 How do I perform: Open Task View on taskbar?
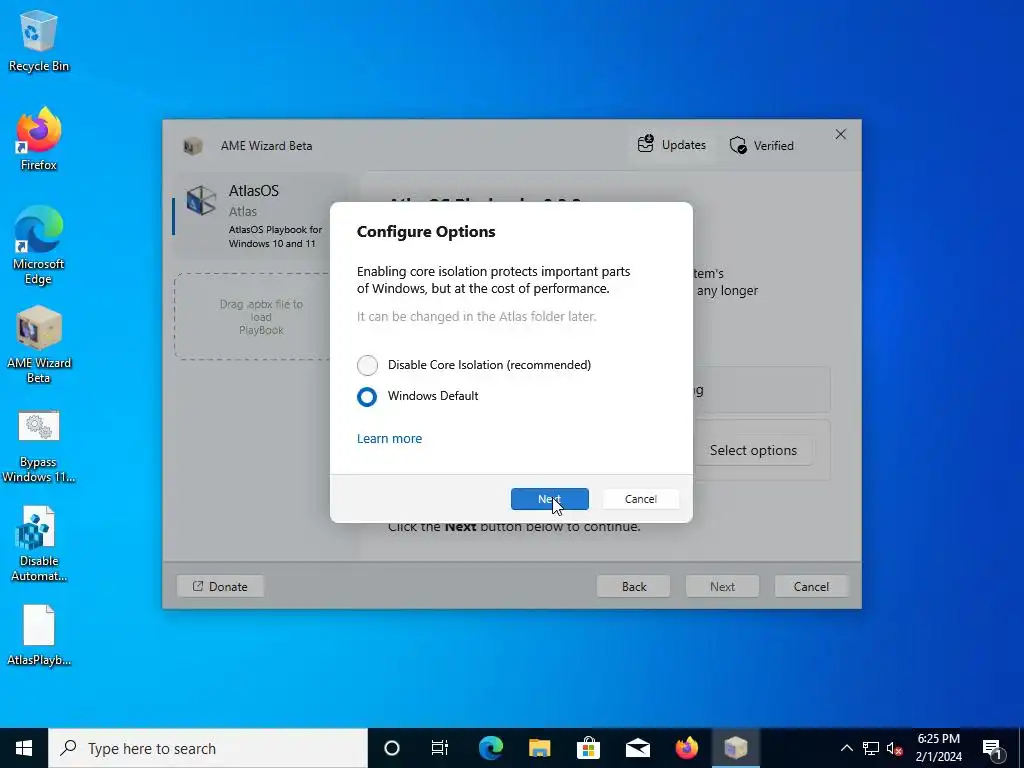point(440,748)
